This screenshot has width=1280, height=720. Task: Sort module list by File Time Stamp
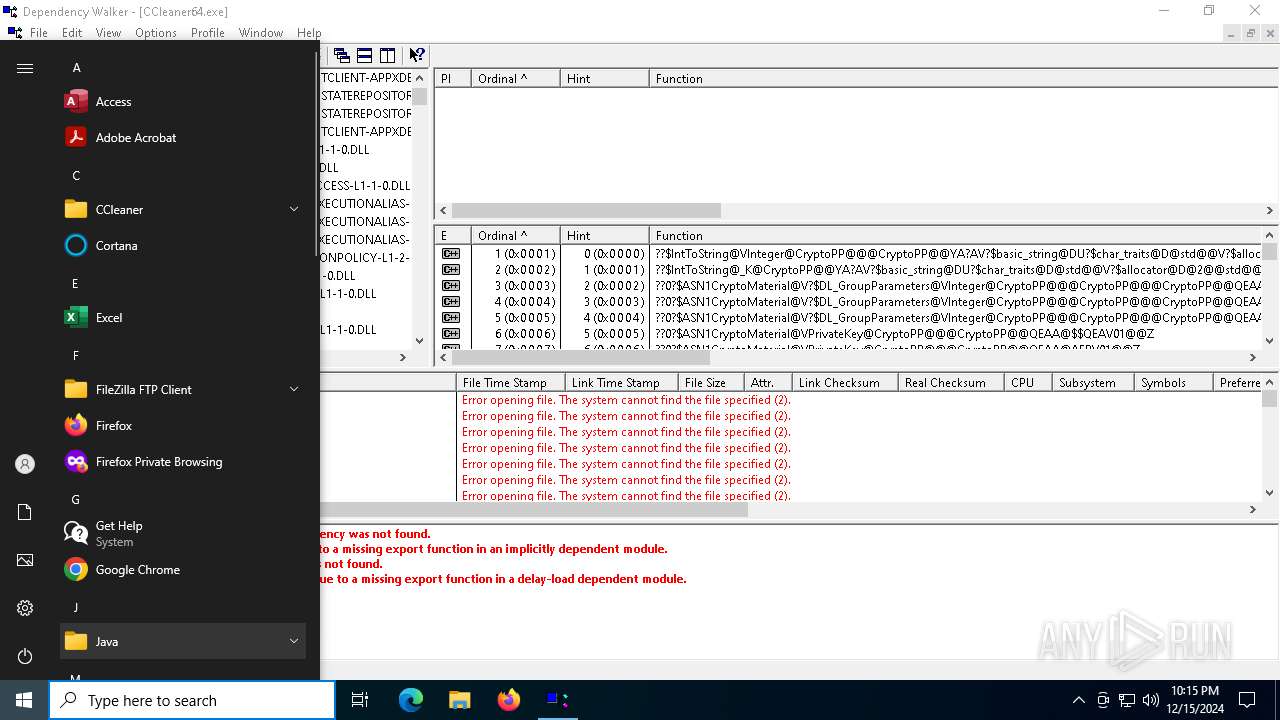[x=510, y=382]
